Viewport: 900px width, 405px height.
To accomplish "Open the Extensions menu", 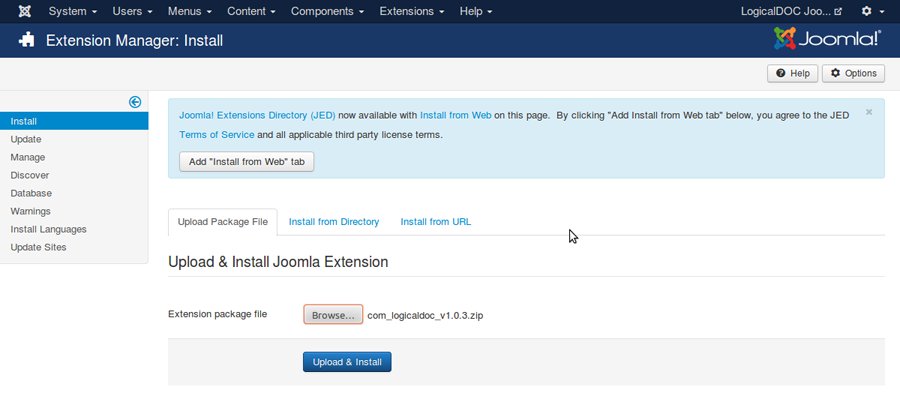I will click(413, 11).
